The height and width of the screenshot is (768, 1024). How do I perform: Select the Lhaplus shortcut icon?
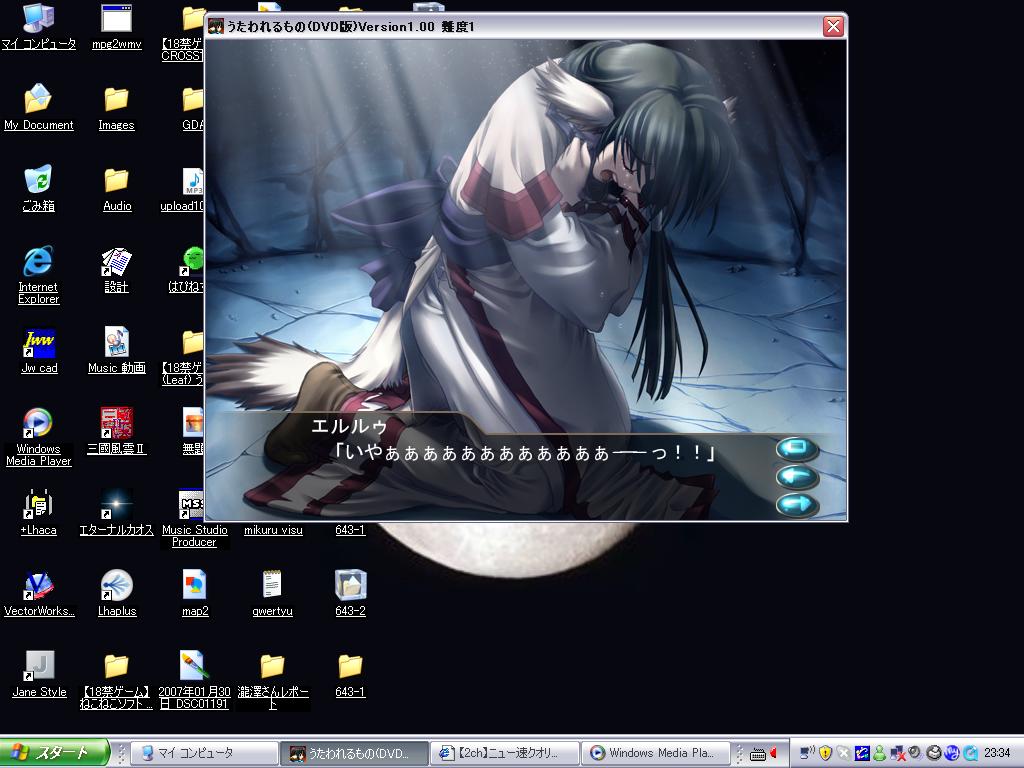116,593
